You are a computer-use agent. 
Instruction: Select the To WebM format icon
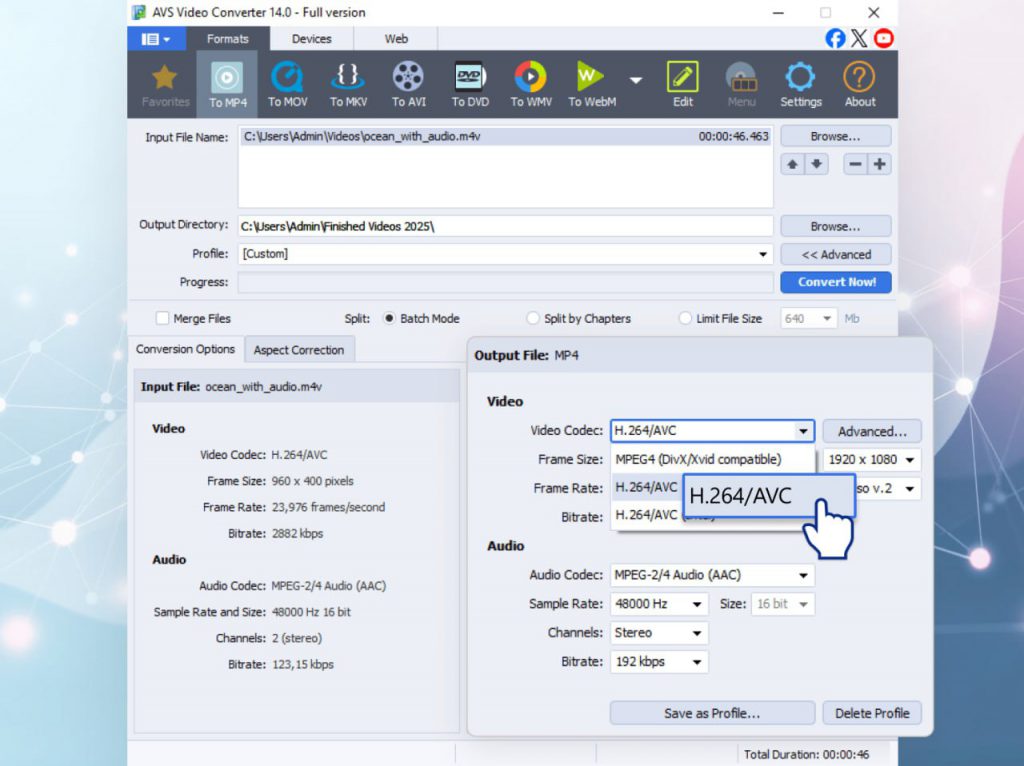click(x=591, y=78)
